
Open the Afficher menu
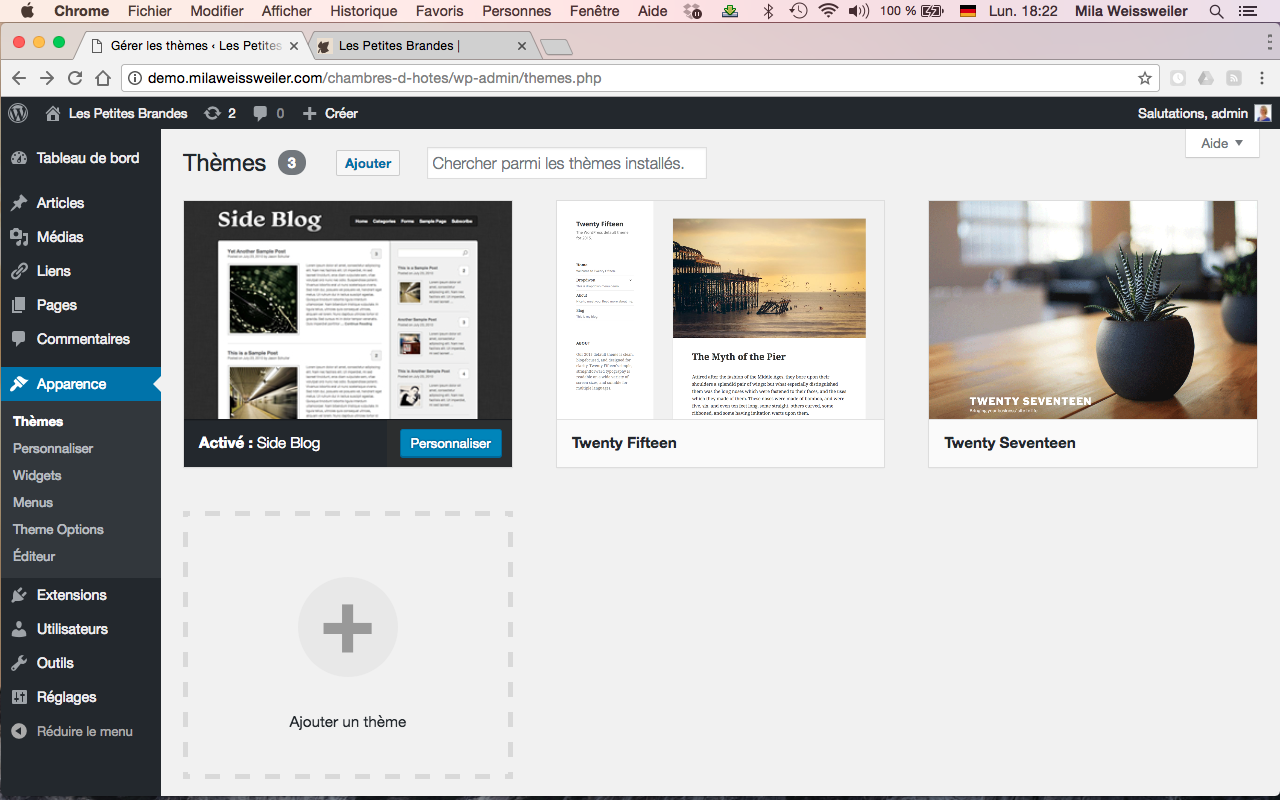tap(287, 11)
